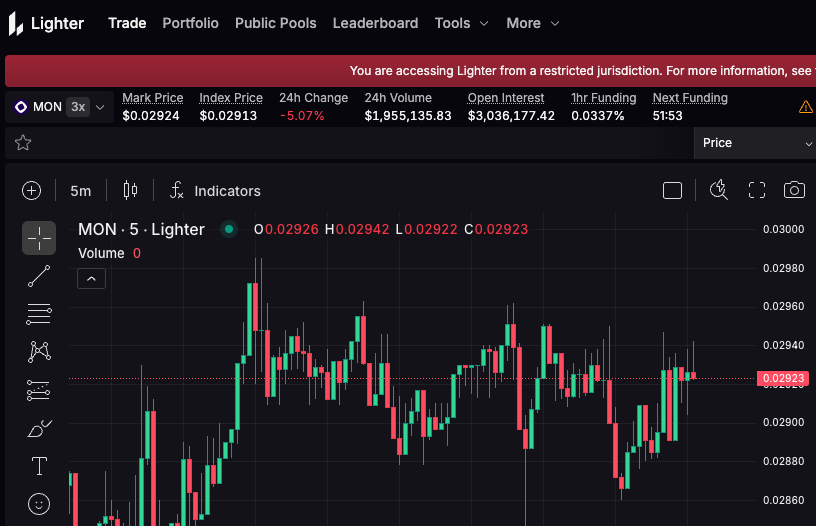Go to the Portfolio page
This screenshot has height=526, width=816.
point(190,23)
